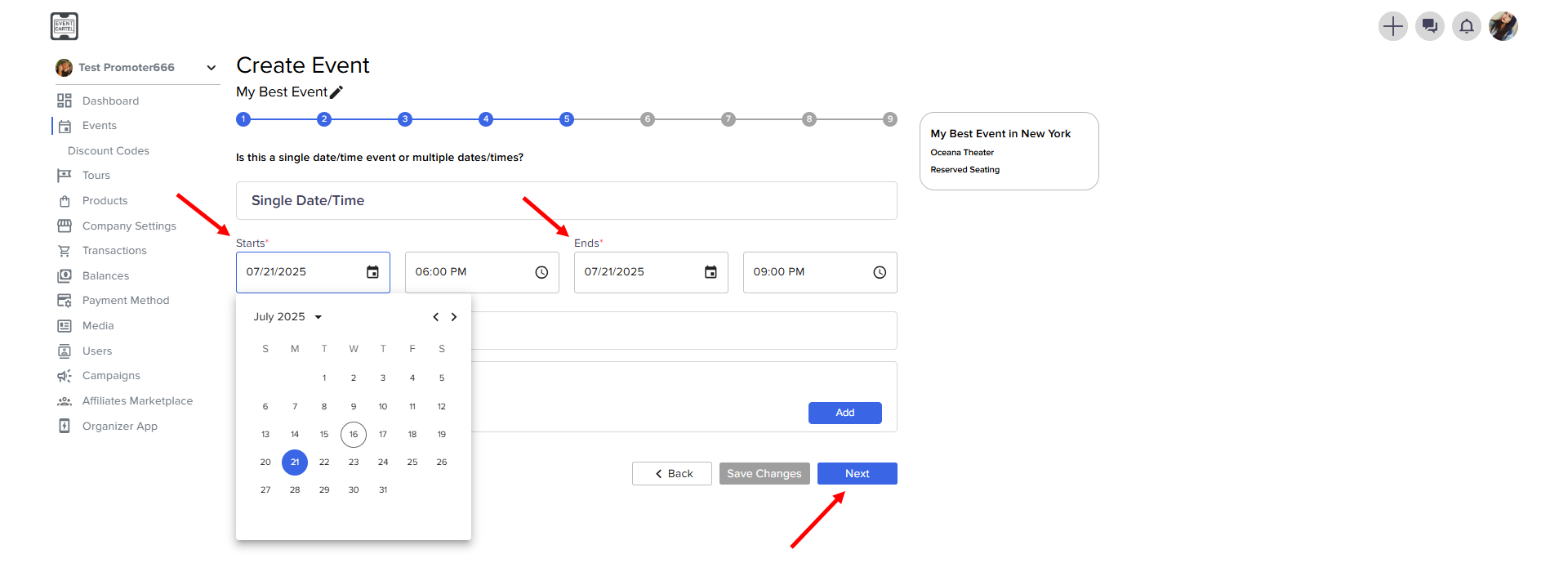Open the end date calendar icon

click(710, 272)
